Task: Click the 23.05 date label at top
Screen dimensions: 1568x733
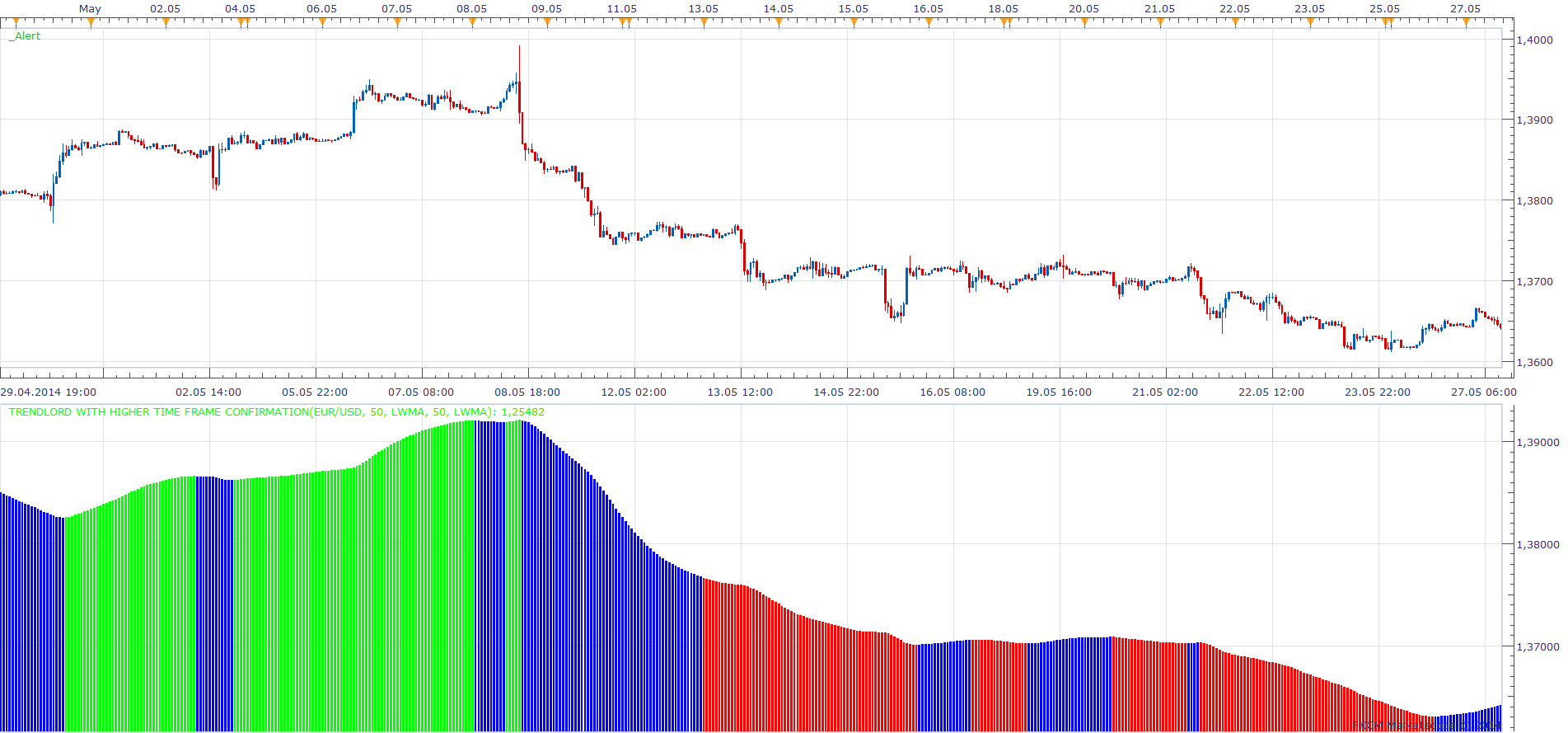Action: pyautogui.click(x=1309, y=9)
